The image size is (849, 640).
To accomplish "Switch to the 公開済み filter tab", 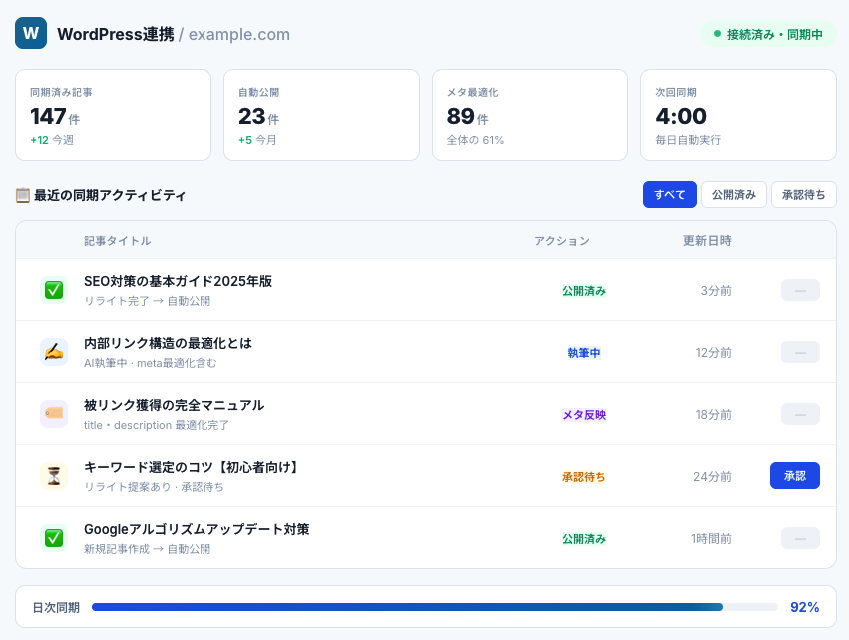I will [x=734, y=194].
